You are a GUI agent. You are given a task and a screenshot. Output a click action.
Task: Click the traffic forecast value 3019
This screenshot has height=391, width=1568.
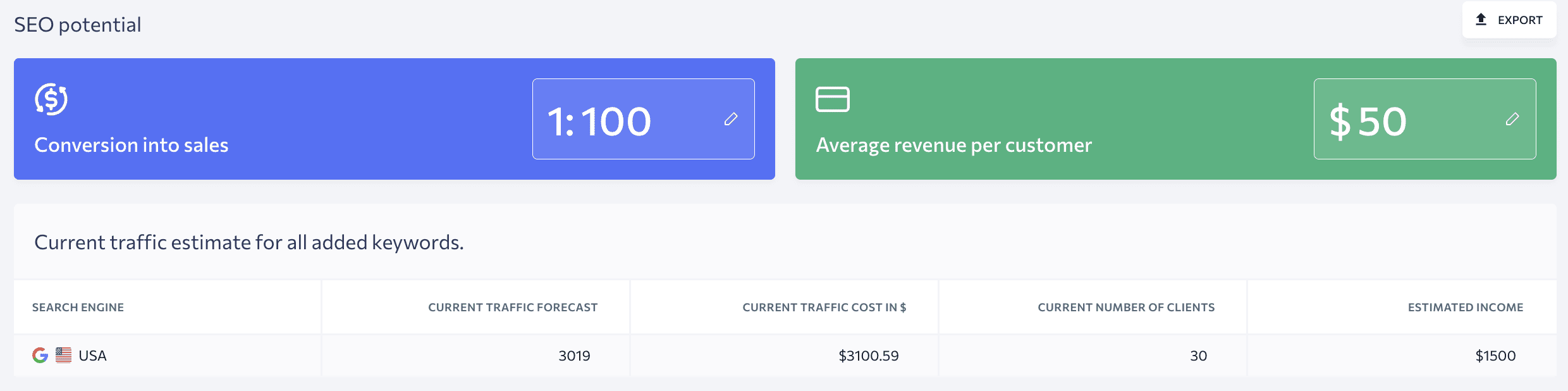(574, 356)
